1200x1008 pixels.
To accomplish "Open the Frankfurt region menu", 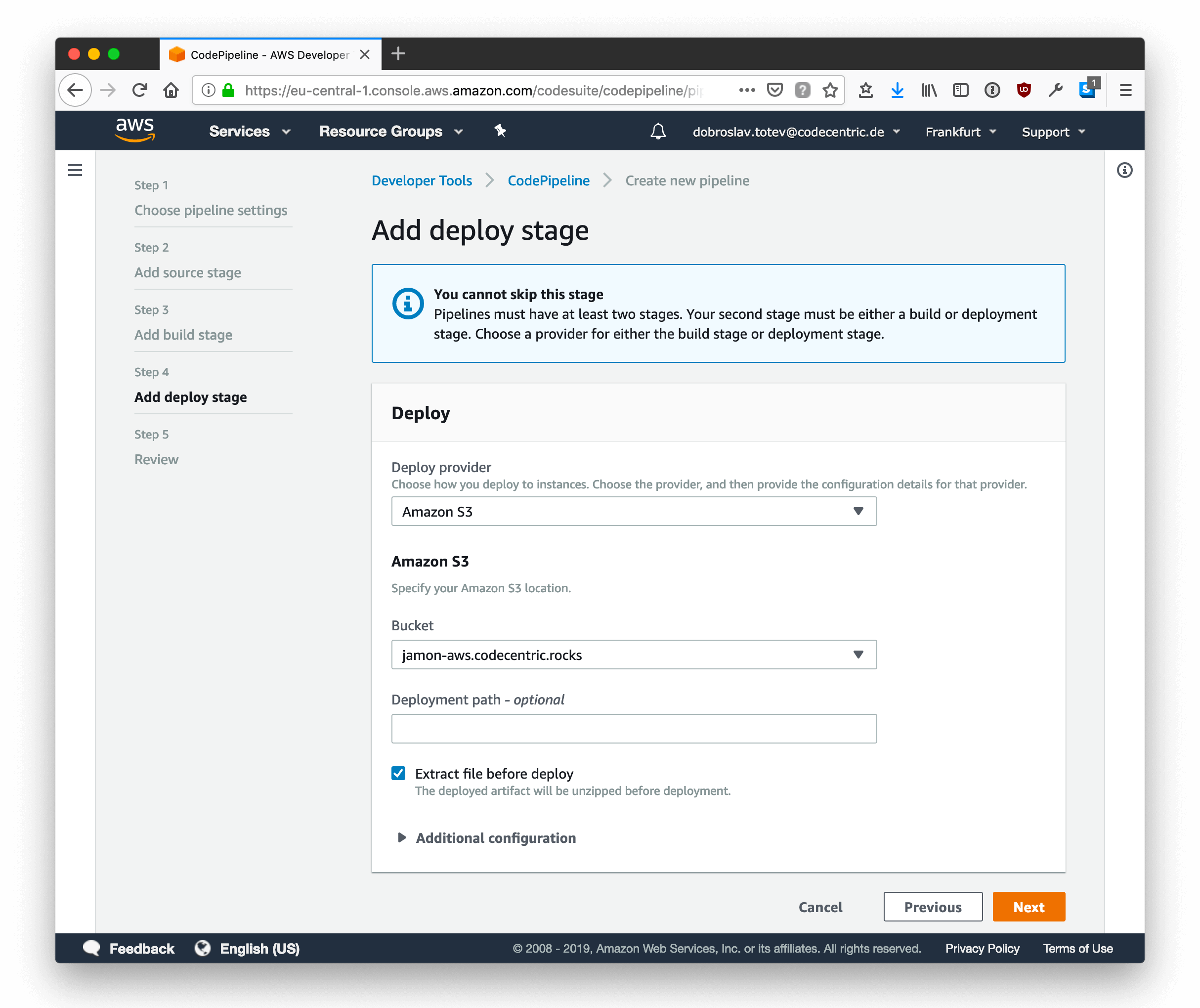I will coord(960,132).
